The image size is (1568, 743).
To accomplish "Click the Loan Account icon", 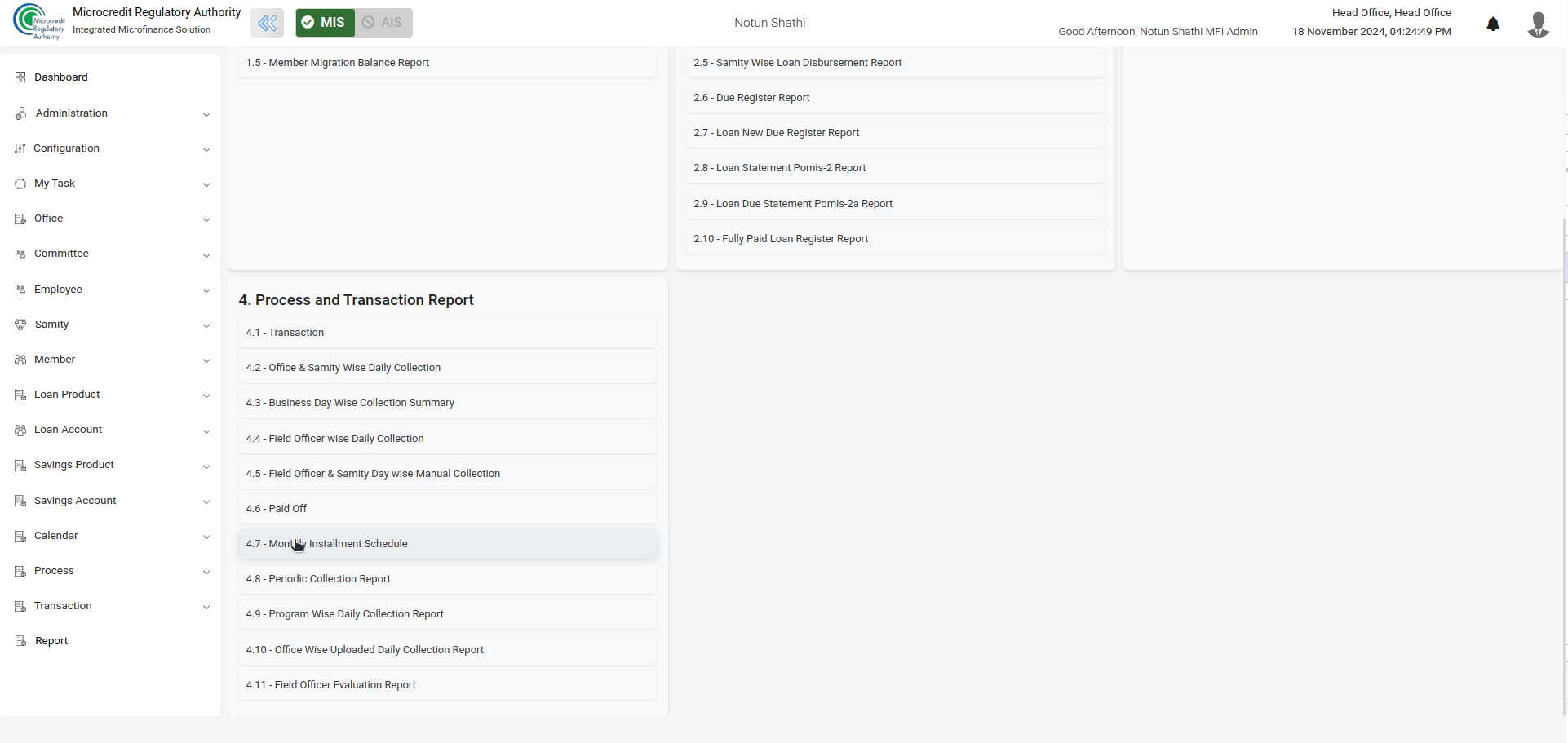I will tap(20, 430).
